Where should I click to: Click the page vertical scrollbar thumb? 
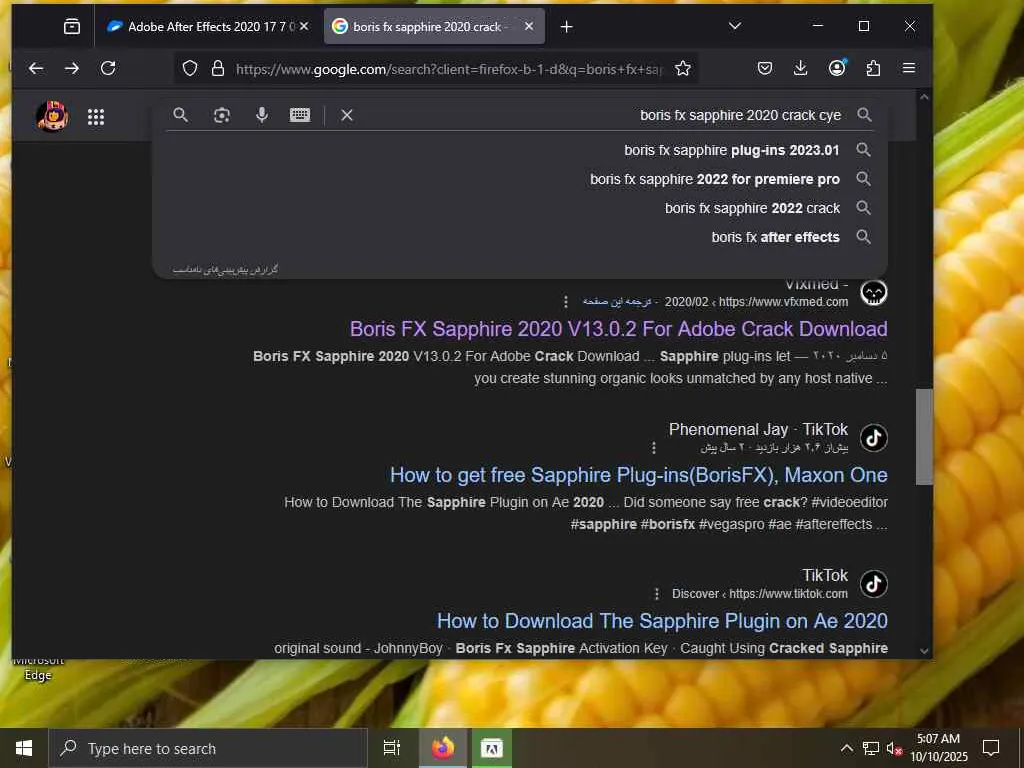tap(924, 437)
